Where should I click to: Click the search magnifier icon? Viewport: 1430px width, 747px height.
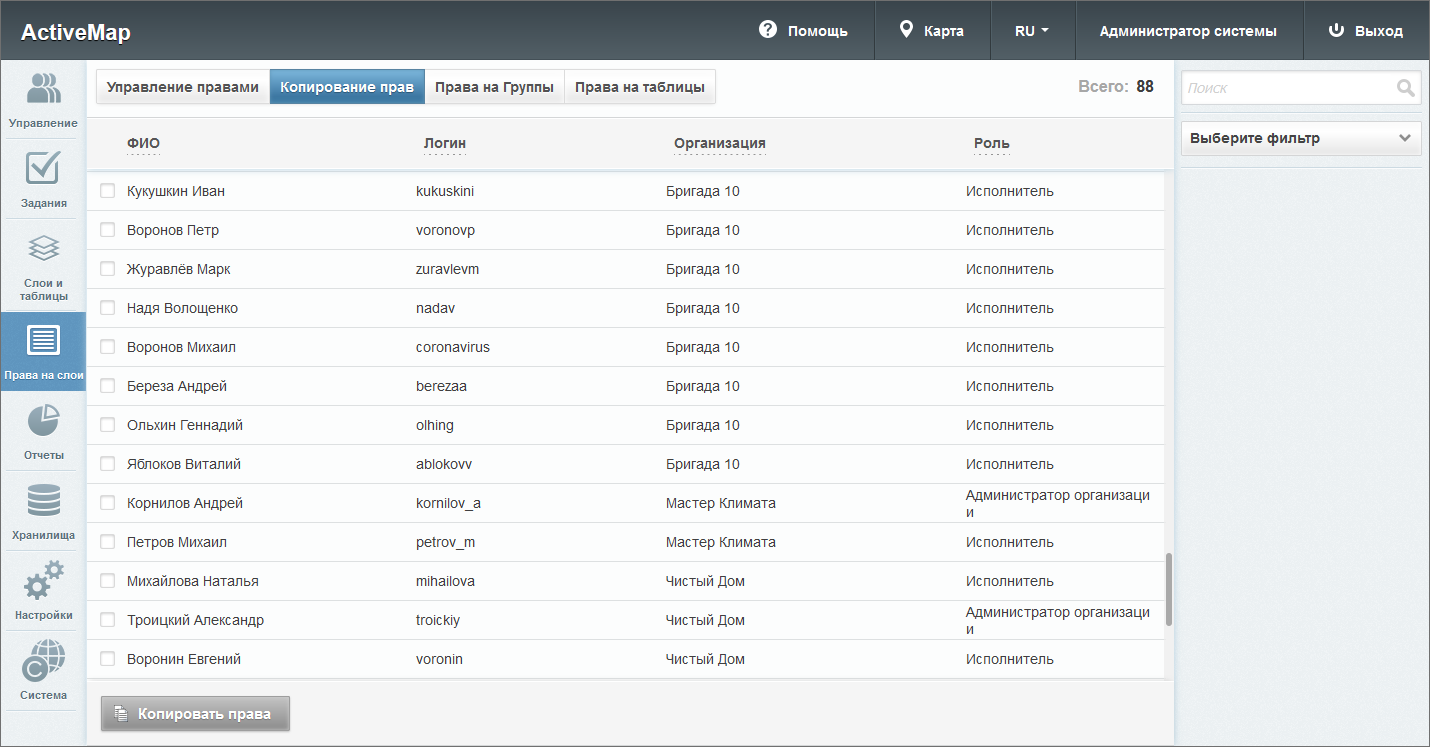point(1406,88)
